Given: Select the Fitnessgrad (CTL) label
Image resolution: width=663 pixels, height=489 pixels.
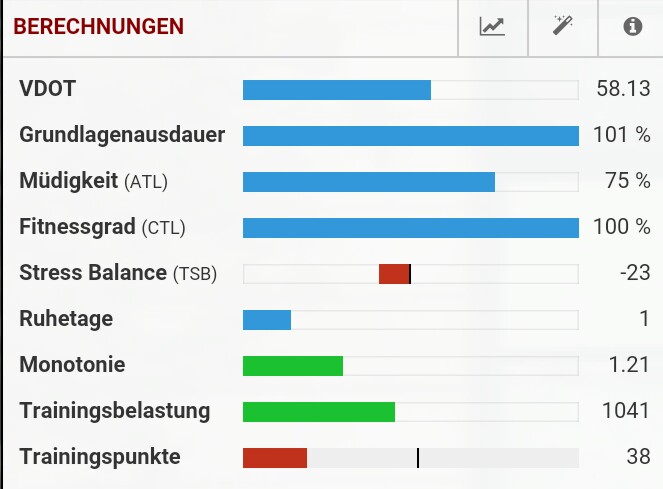Looking at the screenshot, I should (103, 227).
